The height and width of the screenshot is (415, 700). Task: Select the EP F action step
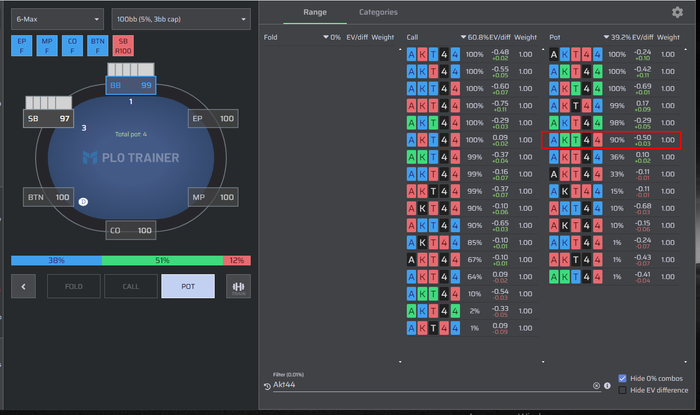[21, 46]
